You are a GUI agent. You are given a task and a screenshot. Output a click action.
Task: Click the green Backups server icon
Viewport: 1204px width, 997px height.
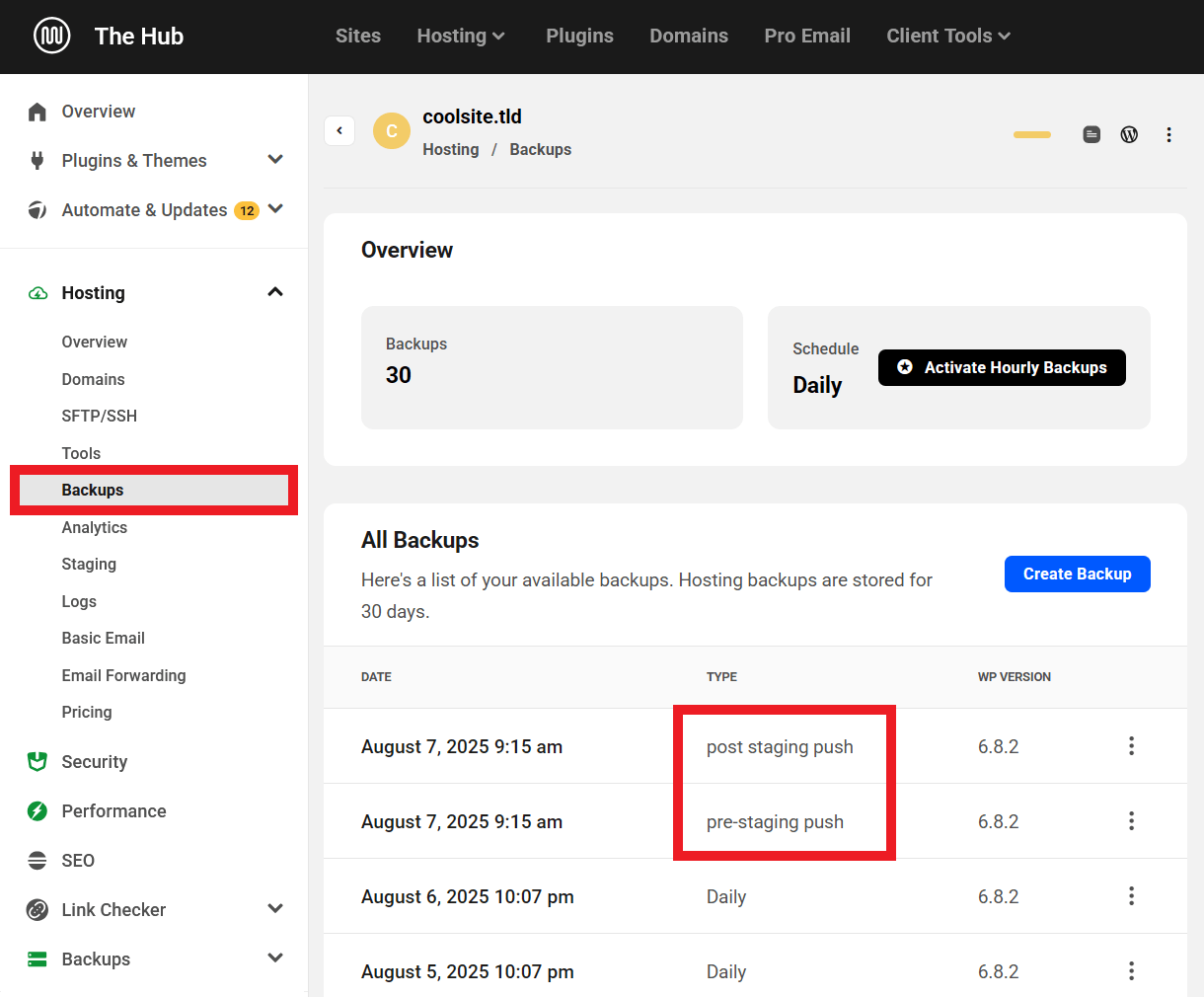click(x=38, y=959)
